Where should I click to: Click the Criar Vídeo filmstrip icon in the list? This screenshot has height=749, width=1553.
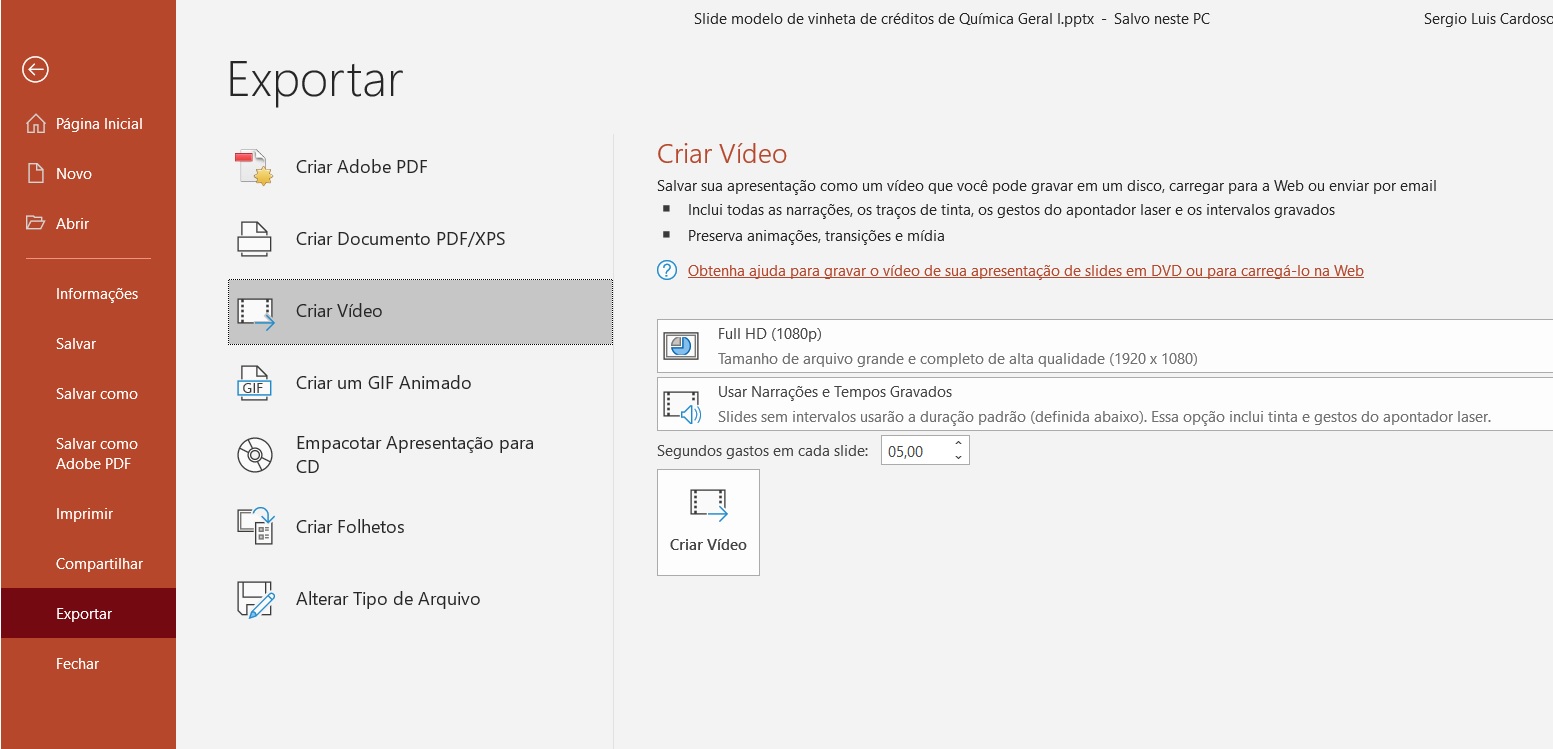[254, 311]
